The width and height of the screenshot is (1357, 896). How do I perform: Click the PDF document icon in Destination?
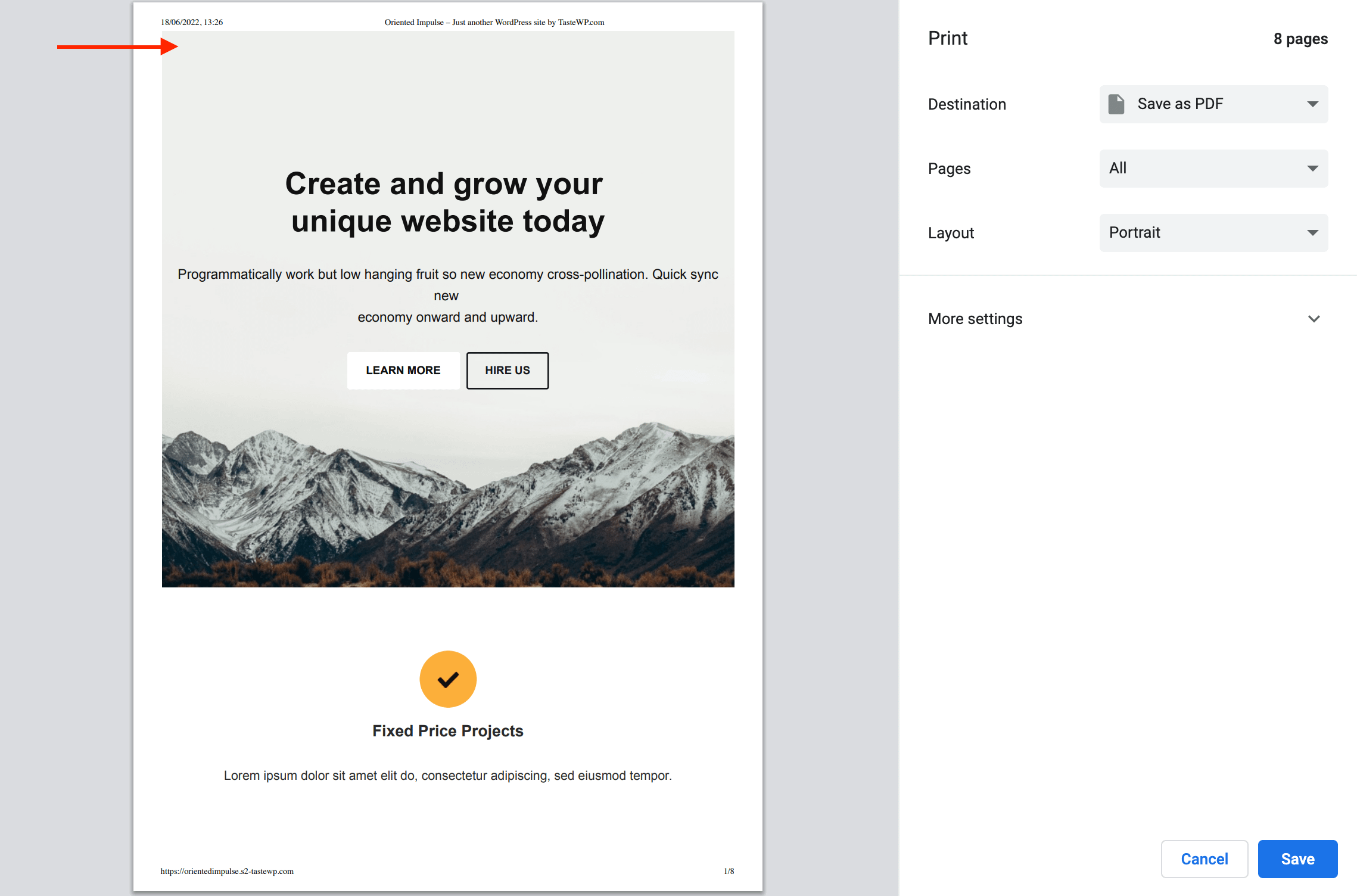tap(1116, 104)
